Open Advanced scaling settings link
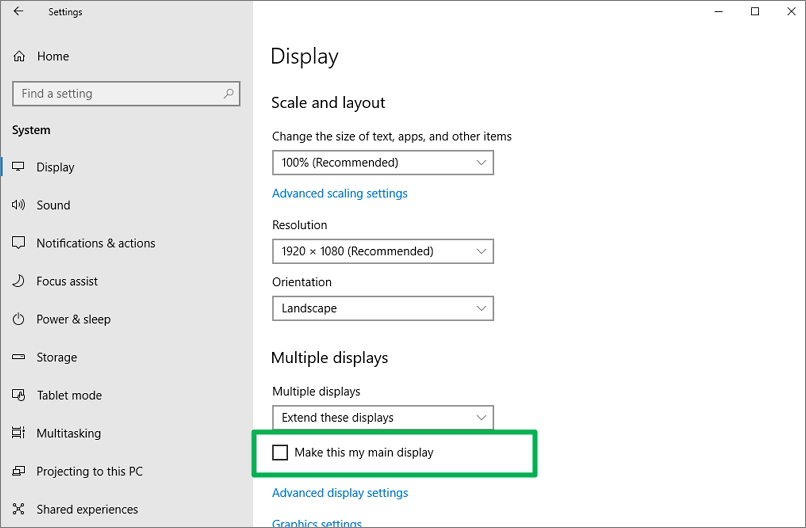Image resolution: width=806 pixels, height=528 pixels. [340, 193]
